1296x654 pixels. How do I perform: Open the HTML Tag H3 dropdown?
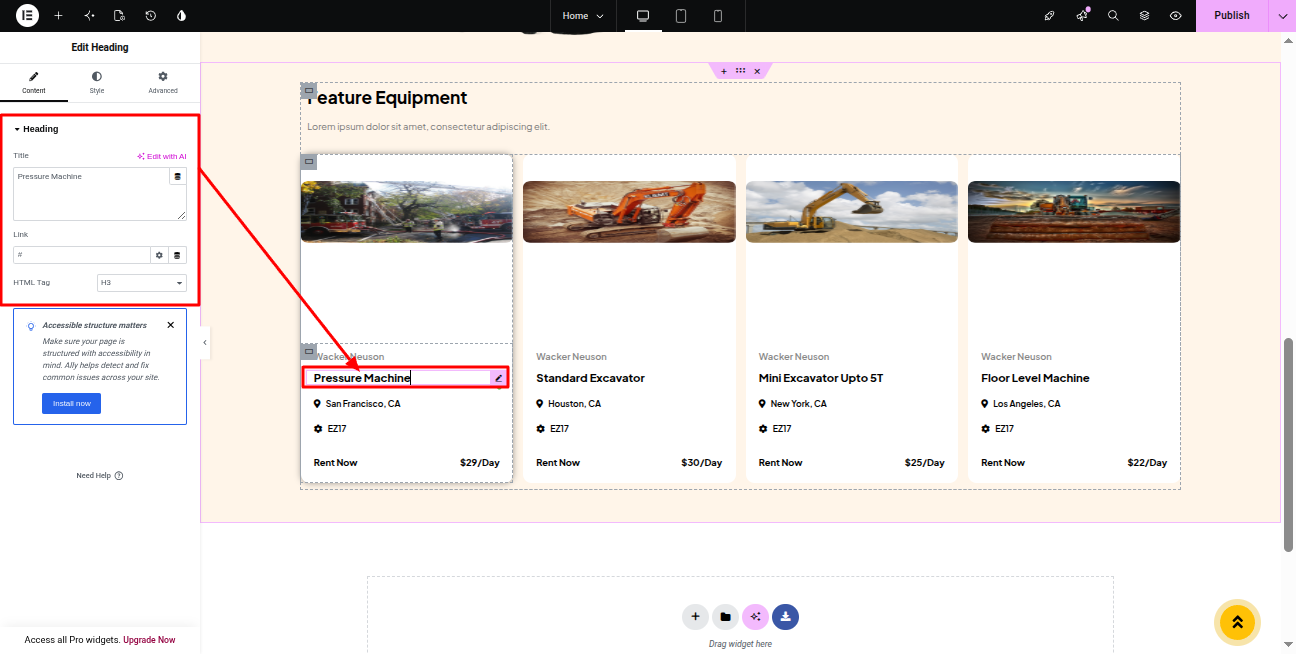click(142, 283)
